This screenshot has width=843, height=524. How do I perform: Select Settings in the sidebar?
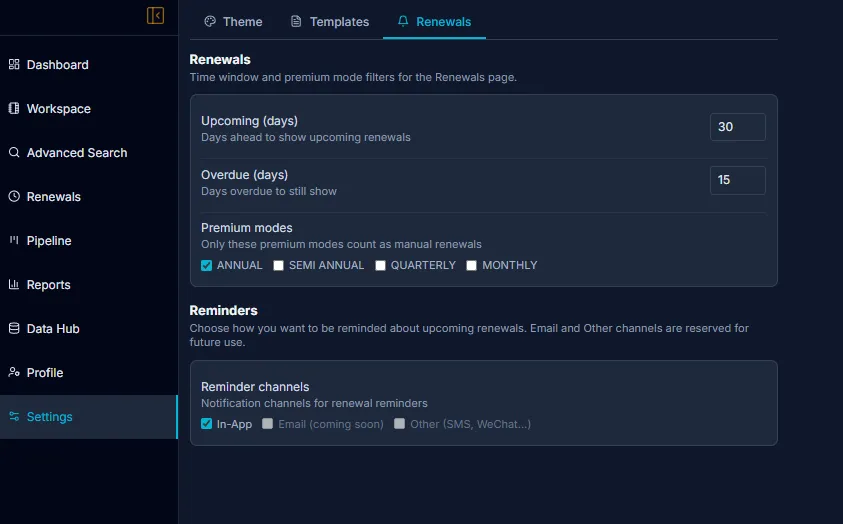point(89,417)
